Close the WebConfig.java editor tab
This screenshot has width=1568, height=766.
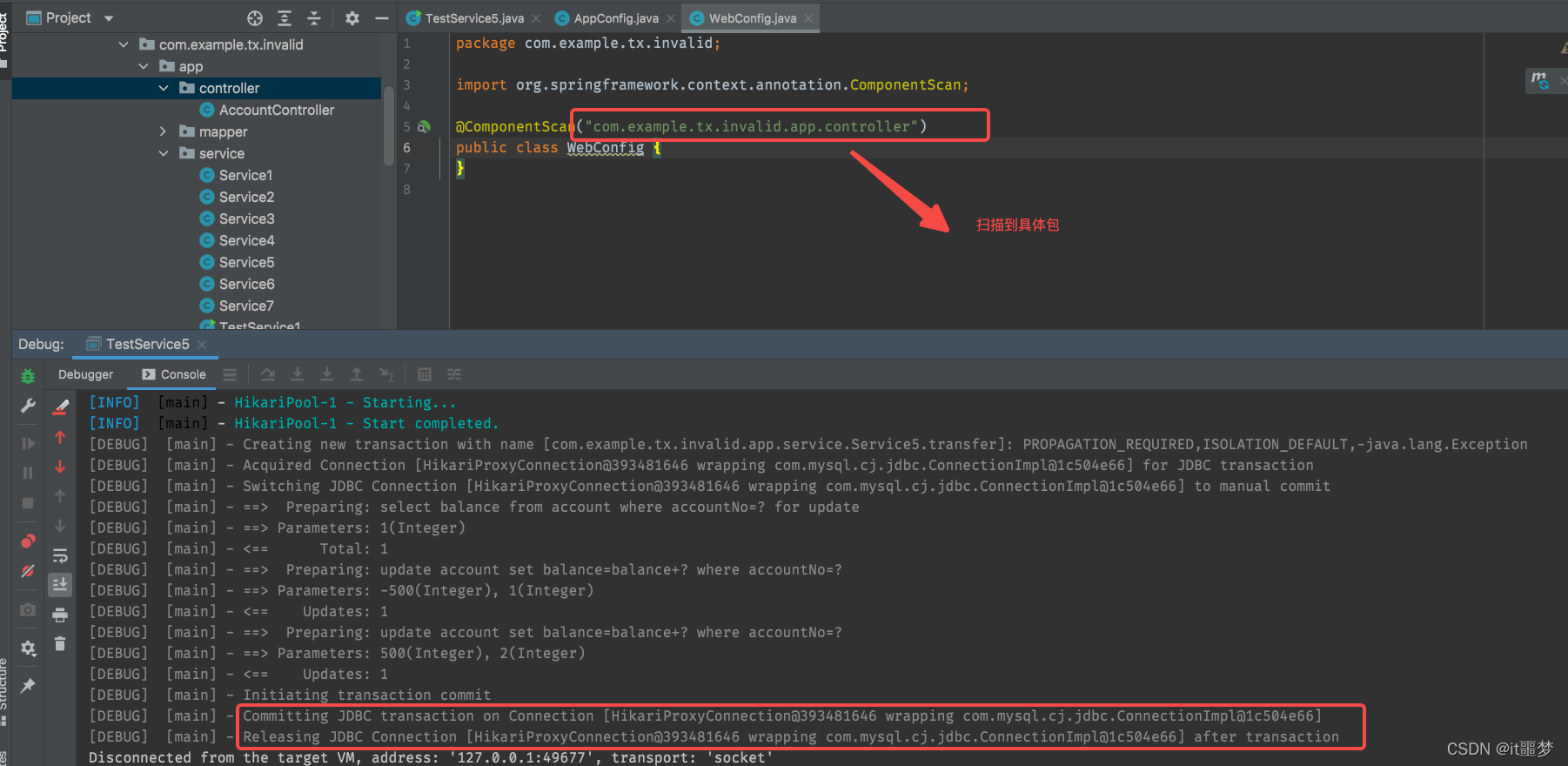click(808, 18)
